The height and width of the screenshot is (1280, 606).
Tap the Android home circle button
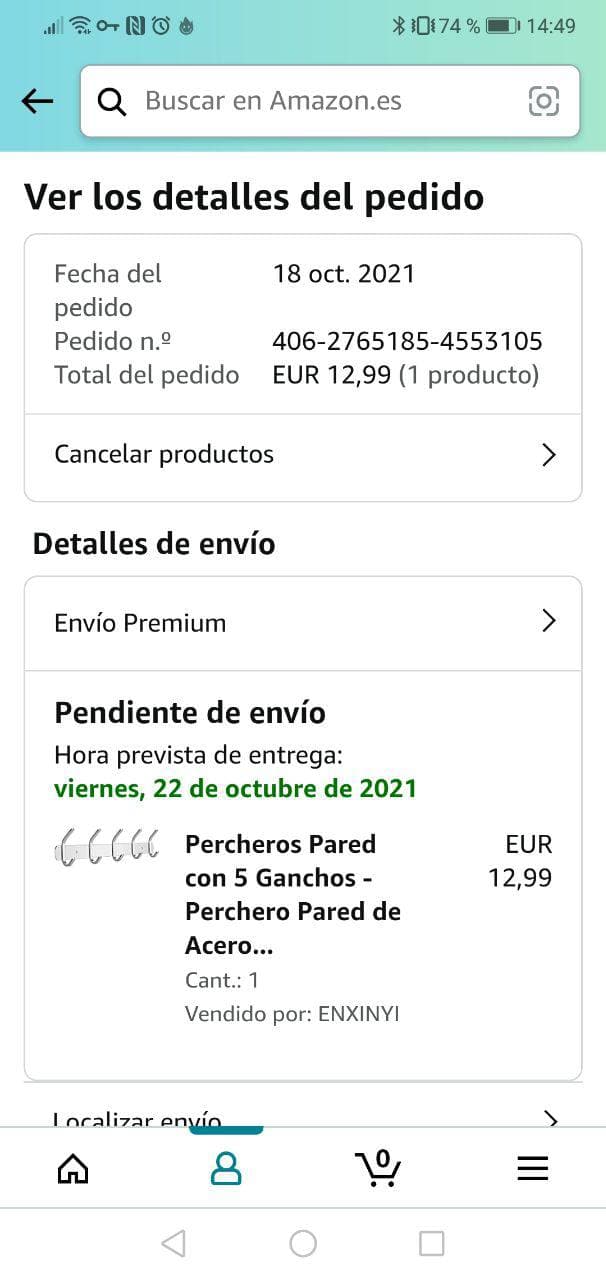coord(303,1243)
